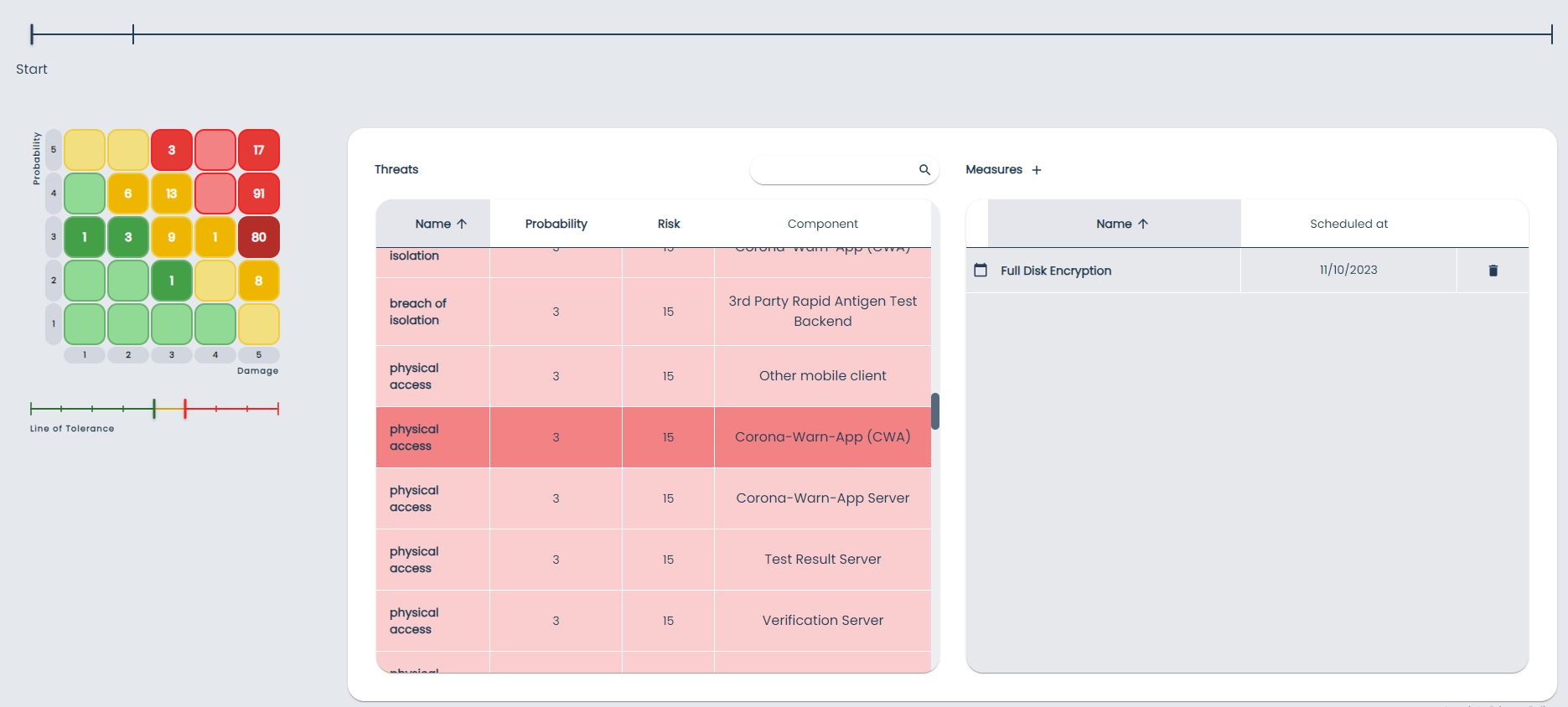1568x707 pixels.
Task: Click the Start marker on the timeline
Action: (x=32, y=34)
